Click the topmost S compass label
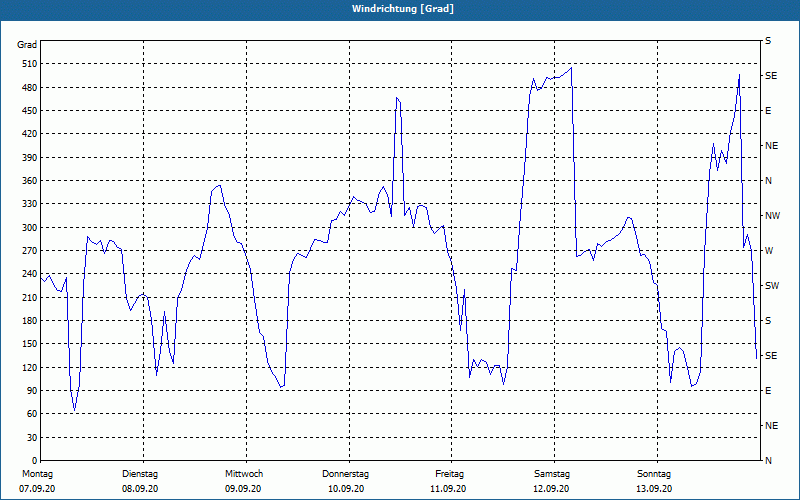800x500 pixels. coord(768,41)
